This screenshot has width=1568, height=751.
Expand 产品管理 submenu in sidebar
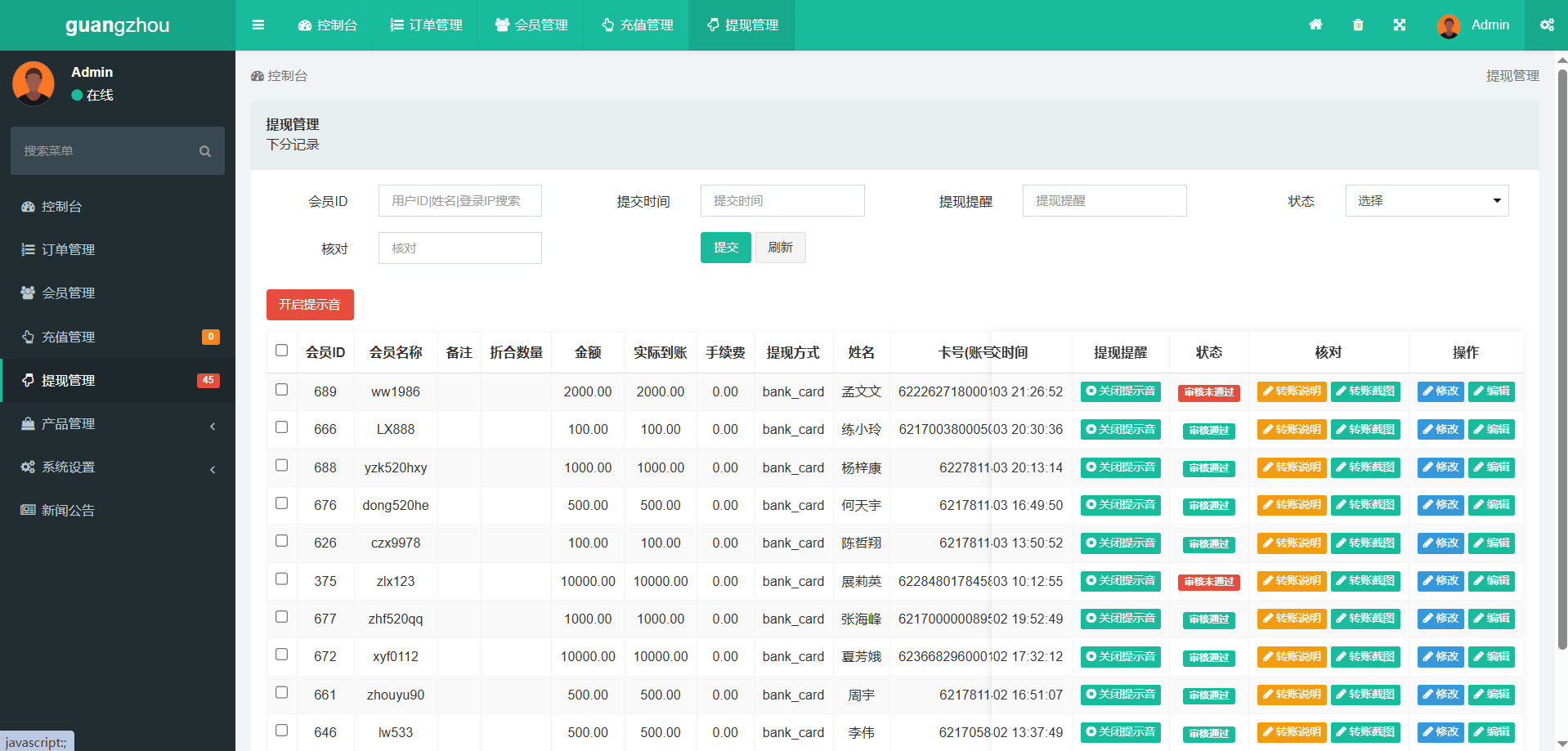118,424
